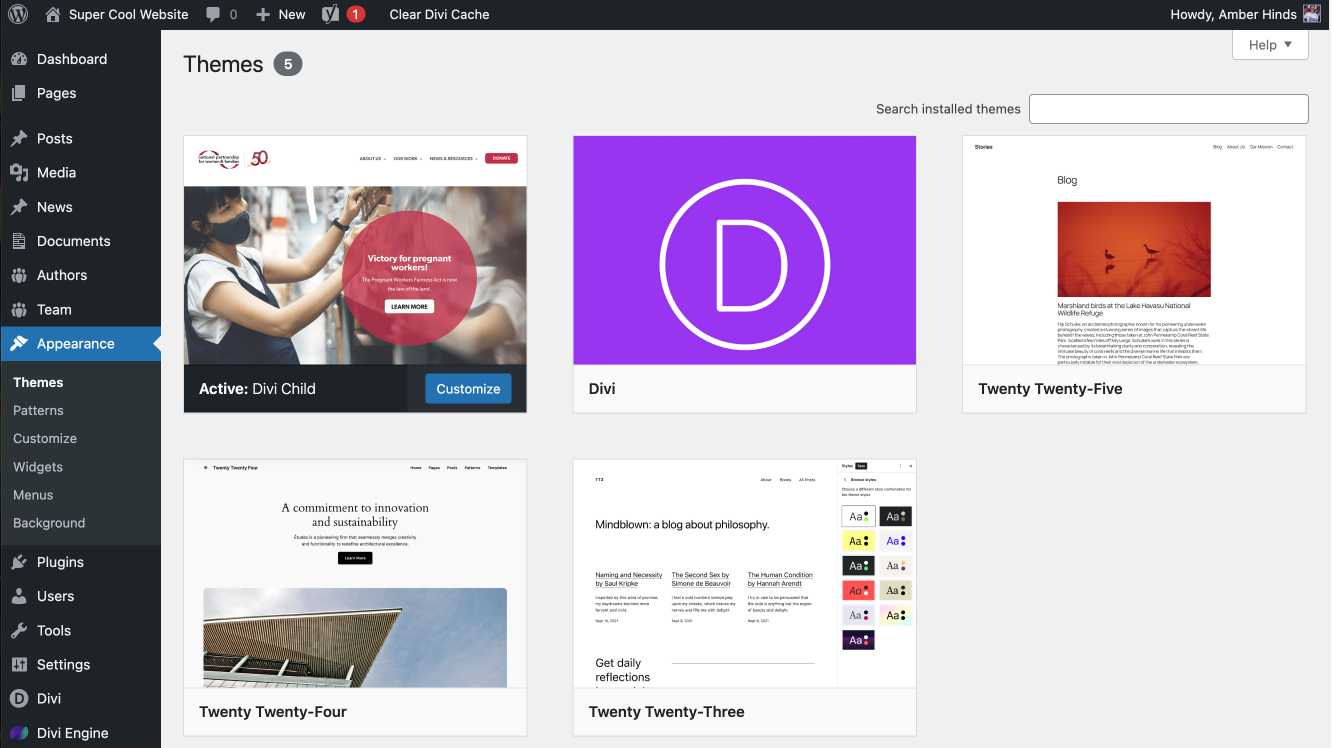Expand the Help dropdown tab
The height and width of the screenshot is (748, 1332).
(x=1270, y=44)
